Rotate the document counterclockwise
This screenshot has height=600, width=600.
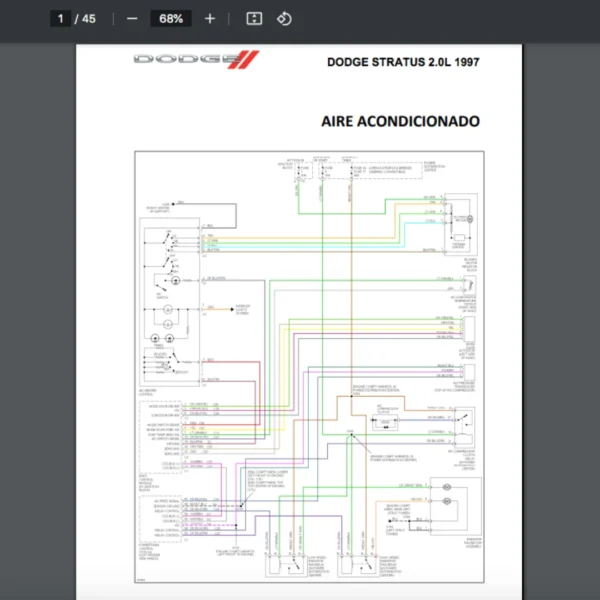click(x=284, y=19)
